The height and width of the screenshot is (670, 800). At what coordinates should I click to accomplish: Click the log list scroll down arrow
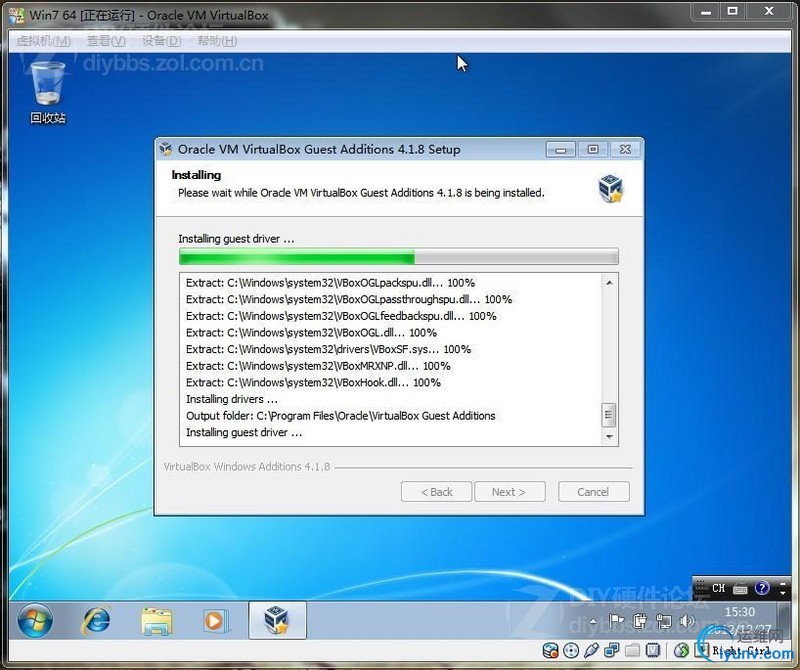(x=609, y=437)
